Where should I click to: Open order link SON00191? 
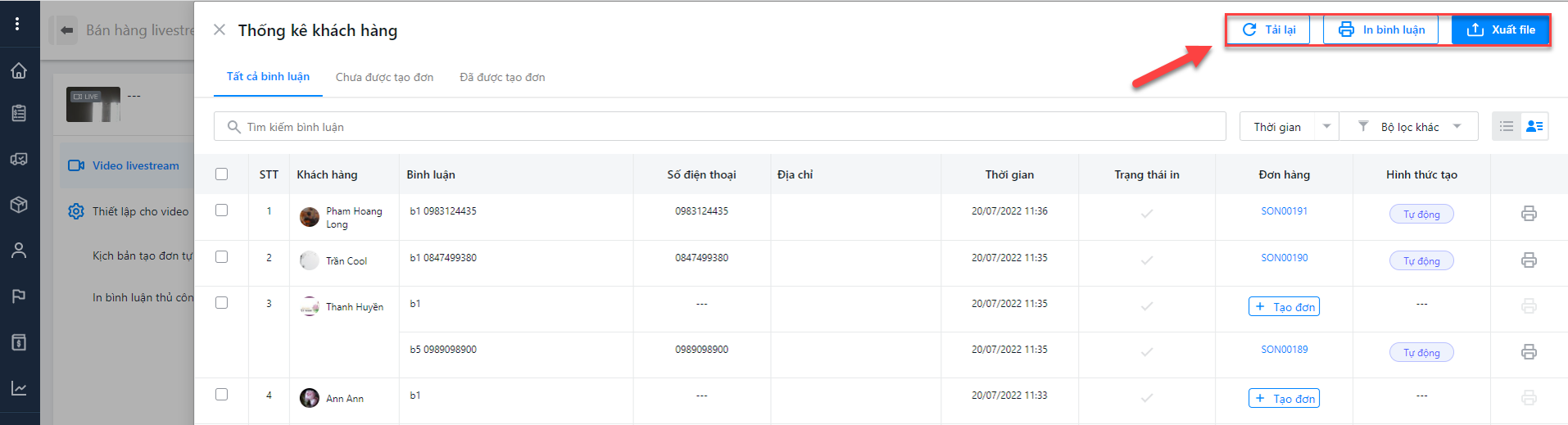click(1284, 211)
